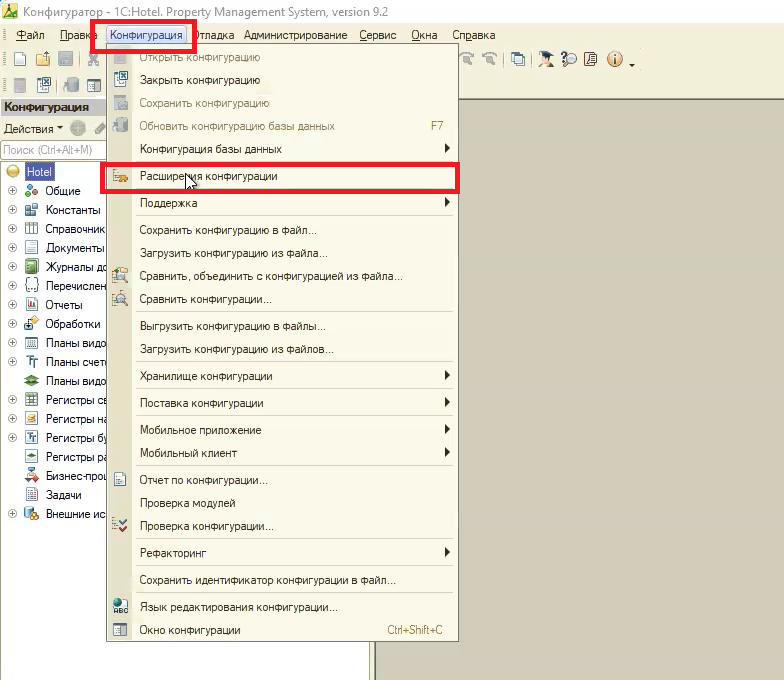Click the Отчеты chart icon in tree
Image resolution: width=784 pixels, height=680 pixels.
(x=31, y=305)
